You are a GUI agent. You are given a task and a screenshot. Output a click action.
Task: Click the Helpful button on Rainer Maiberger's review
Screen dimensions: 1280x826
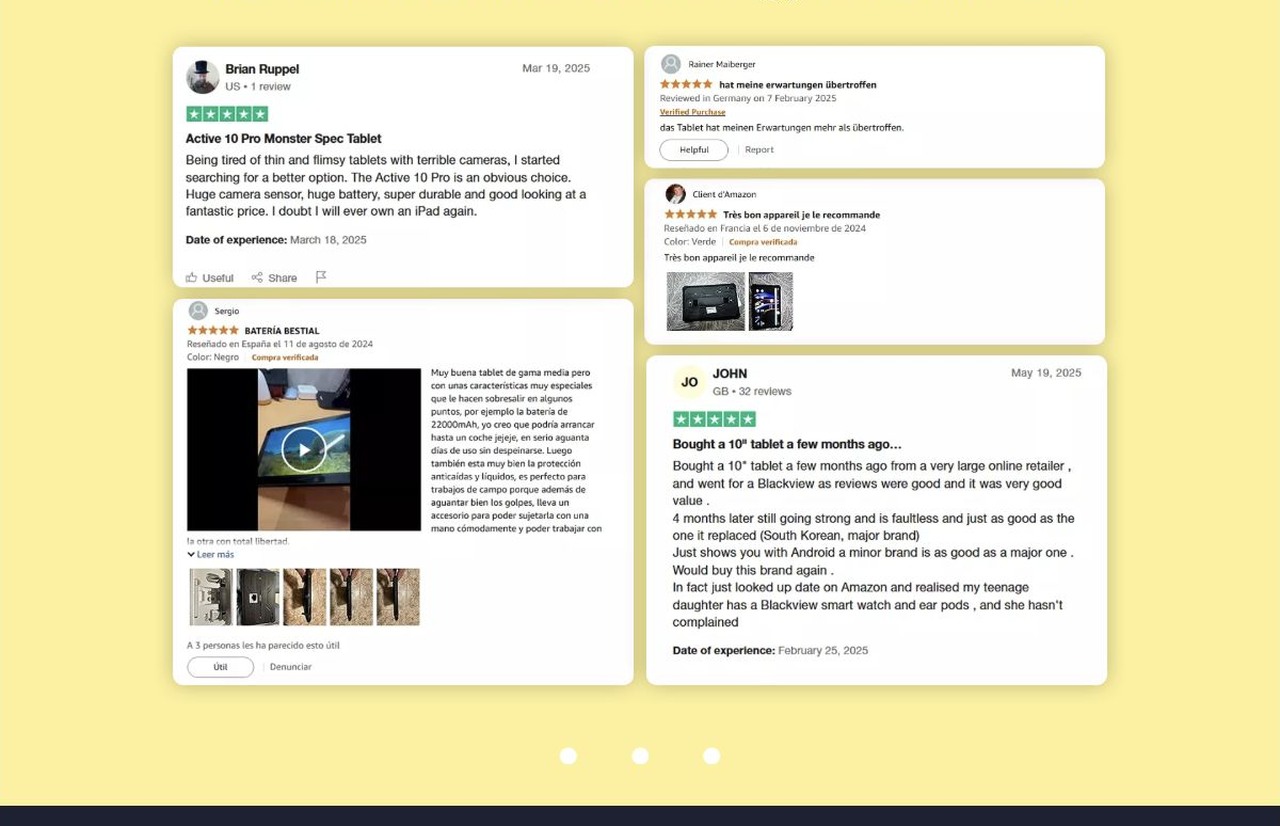[x=694, y=150]
